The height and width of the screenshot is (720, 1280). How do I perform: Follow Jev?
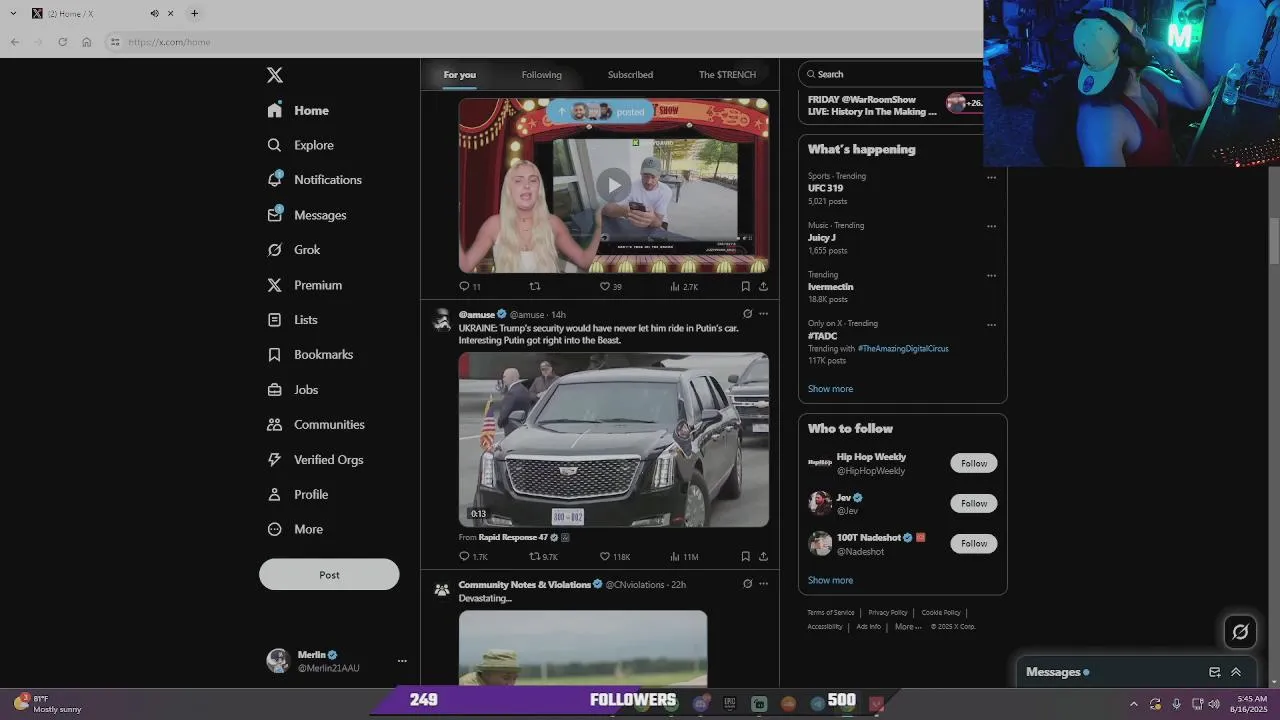click(x=974, y=503)
